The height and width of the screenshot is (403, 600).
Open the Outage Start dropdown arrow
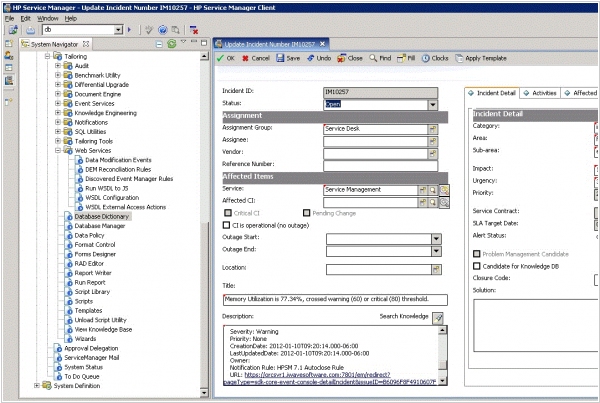tap(436, 239)
